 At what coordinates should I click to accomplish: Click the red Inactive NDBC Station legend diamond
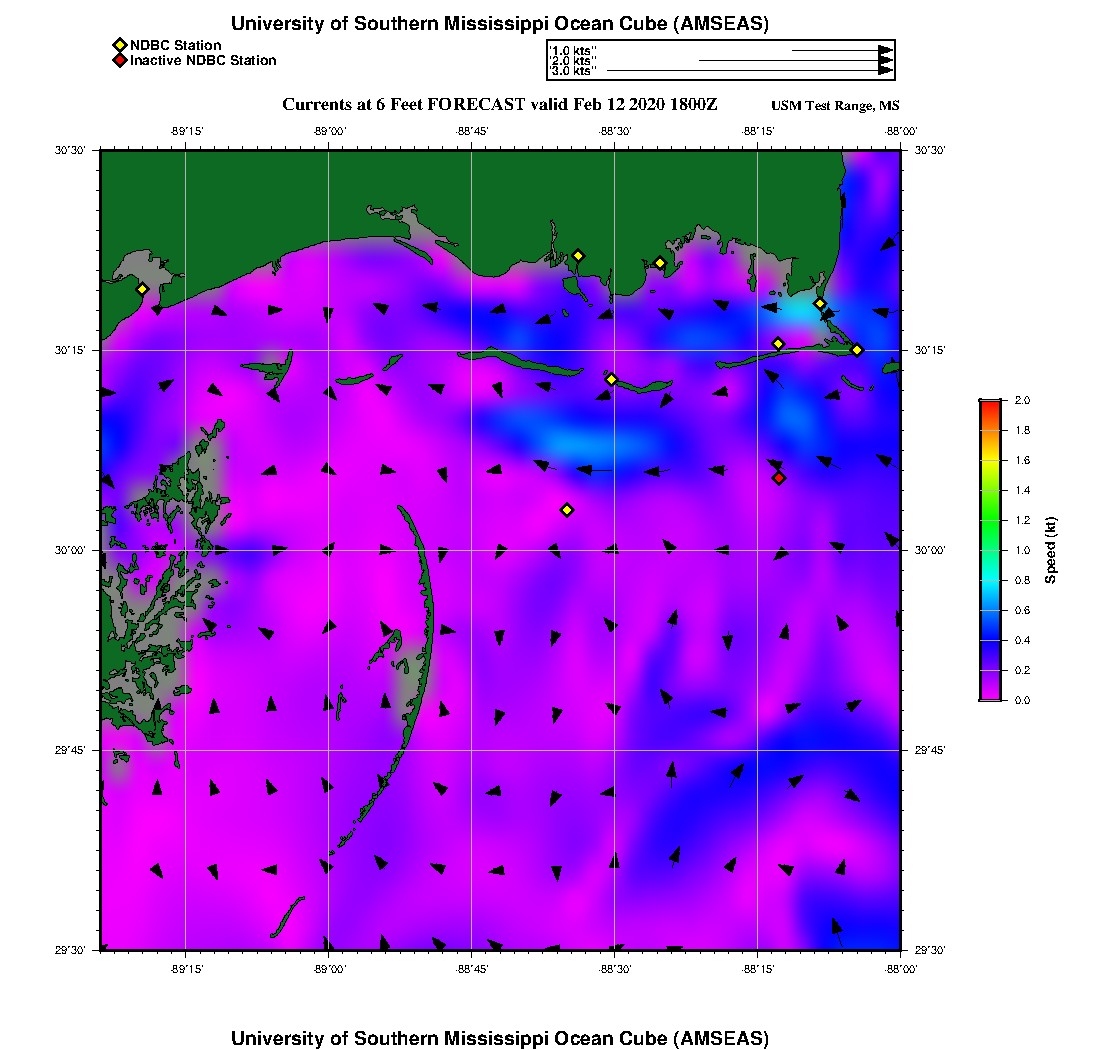119,60
